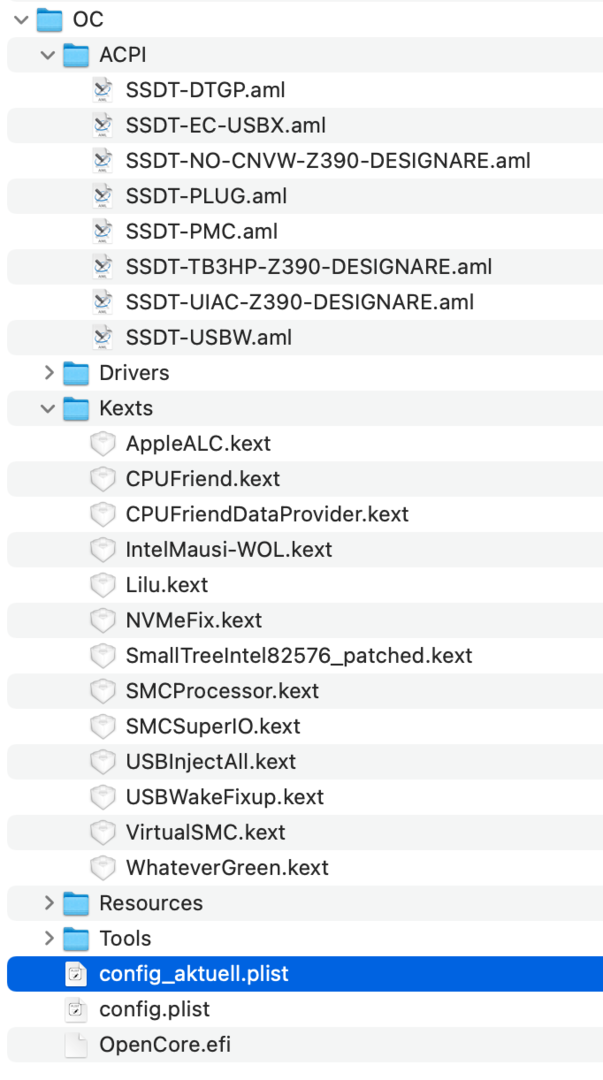603x1080 pixels.
Task: Collapse the ACPI folder chevron
Action: click(48, 55)
